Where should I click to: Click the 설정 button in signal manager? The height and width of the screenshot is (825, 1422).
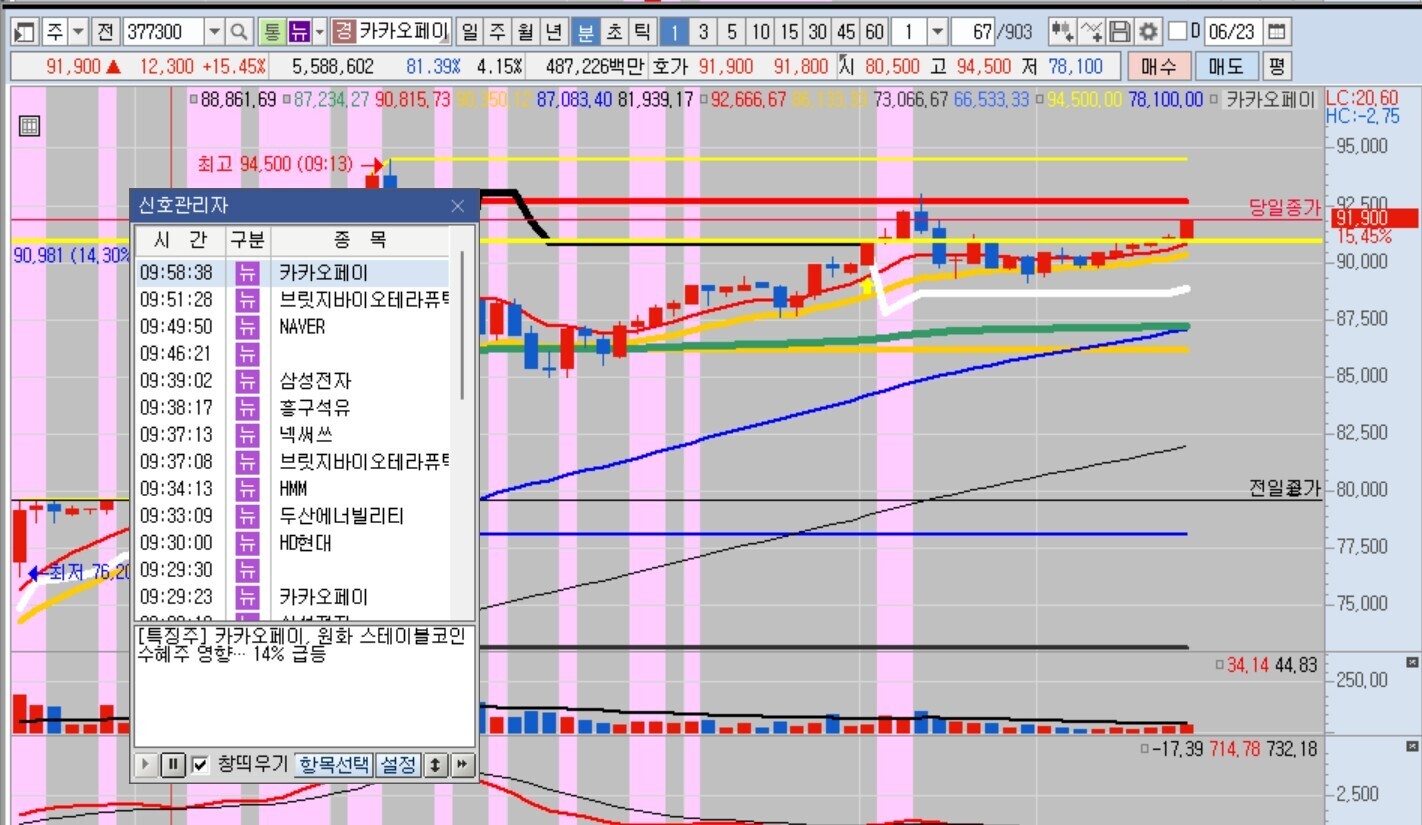(x=398, y=765)
